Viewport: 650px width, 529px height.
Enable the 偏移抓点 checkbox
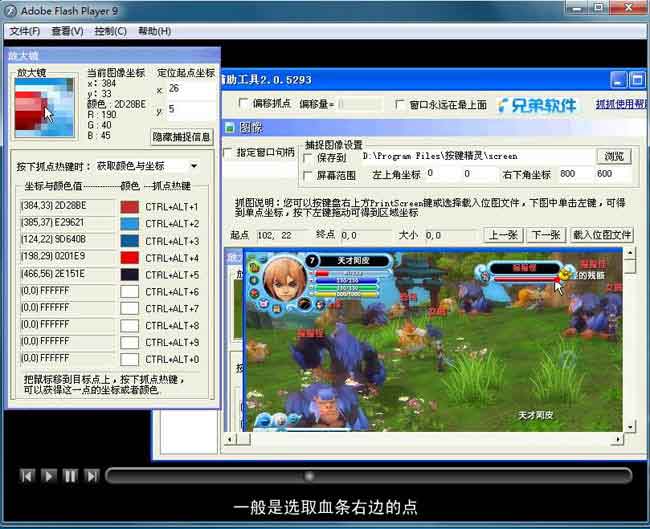coord(243,103)
